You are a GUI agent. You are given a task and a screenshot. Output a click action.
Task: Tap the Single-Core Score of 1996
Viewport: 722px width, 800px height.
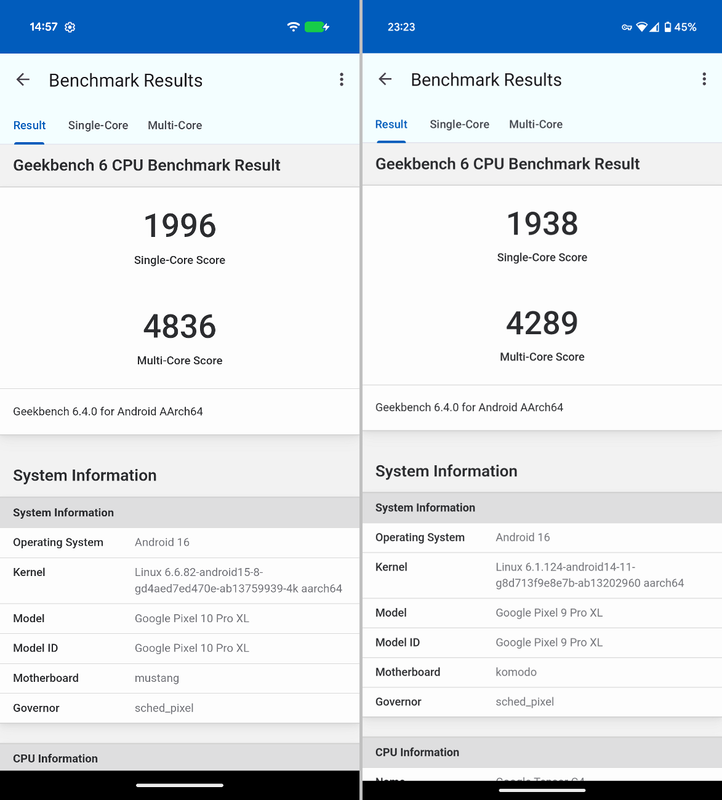(x=180, y=226)
